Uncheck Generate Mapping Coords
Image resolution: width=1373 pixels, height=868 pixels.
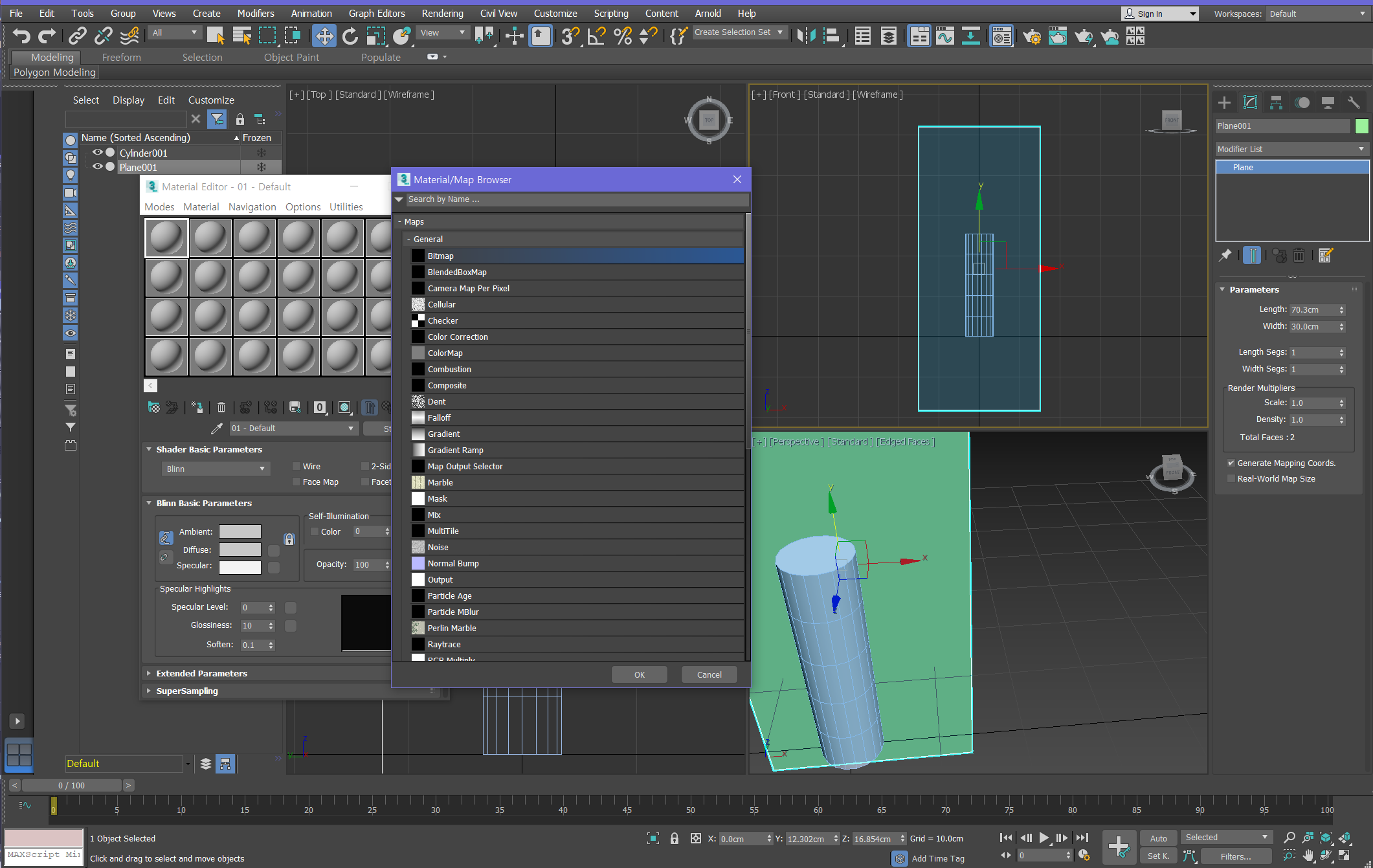click(x=1231, y=463)
